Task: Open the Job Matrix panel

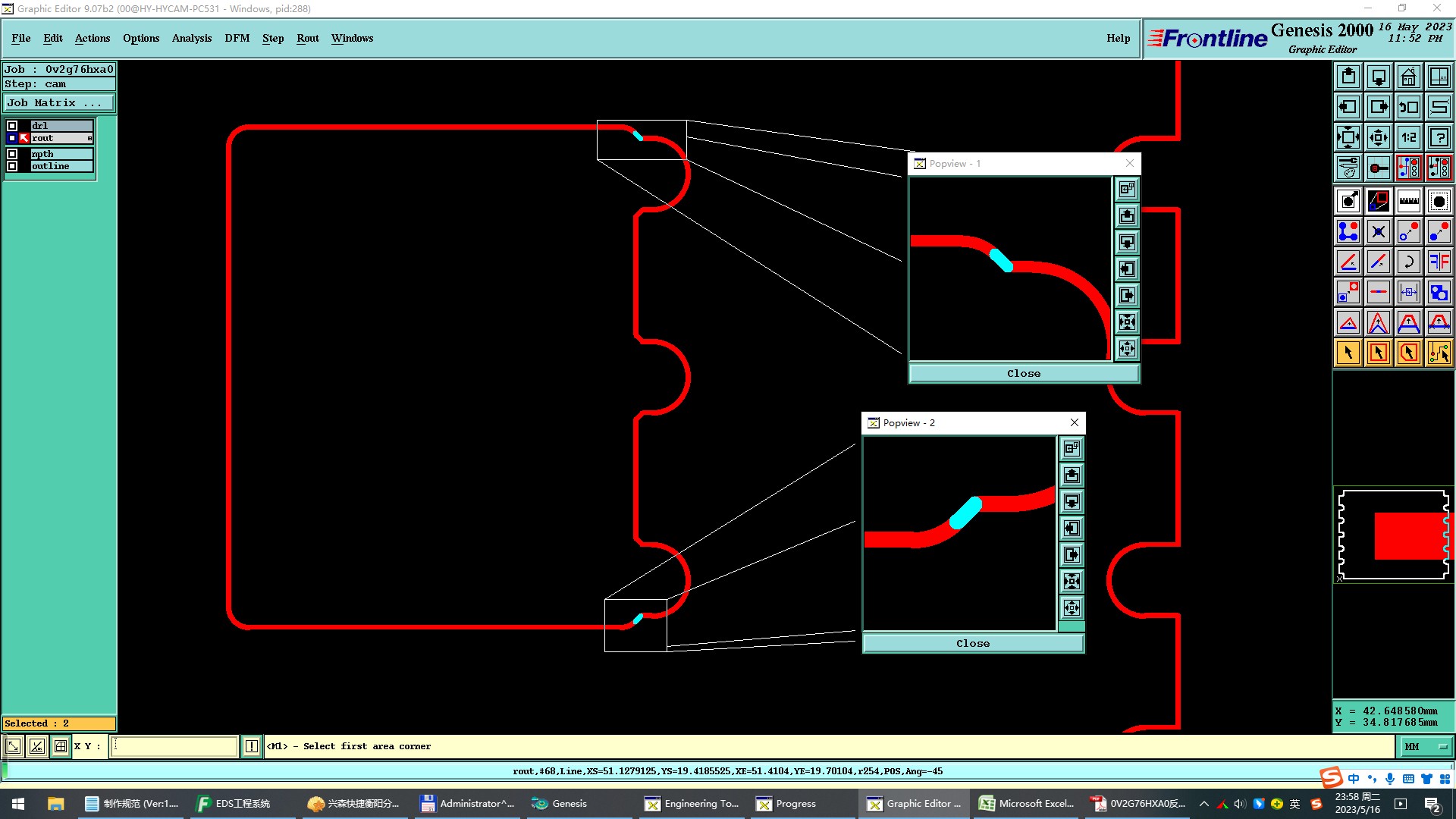Action: click(59, 103)
